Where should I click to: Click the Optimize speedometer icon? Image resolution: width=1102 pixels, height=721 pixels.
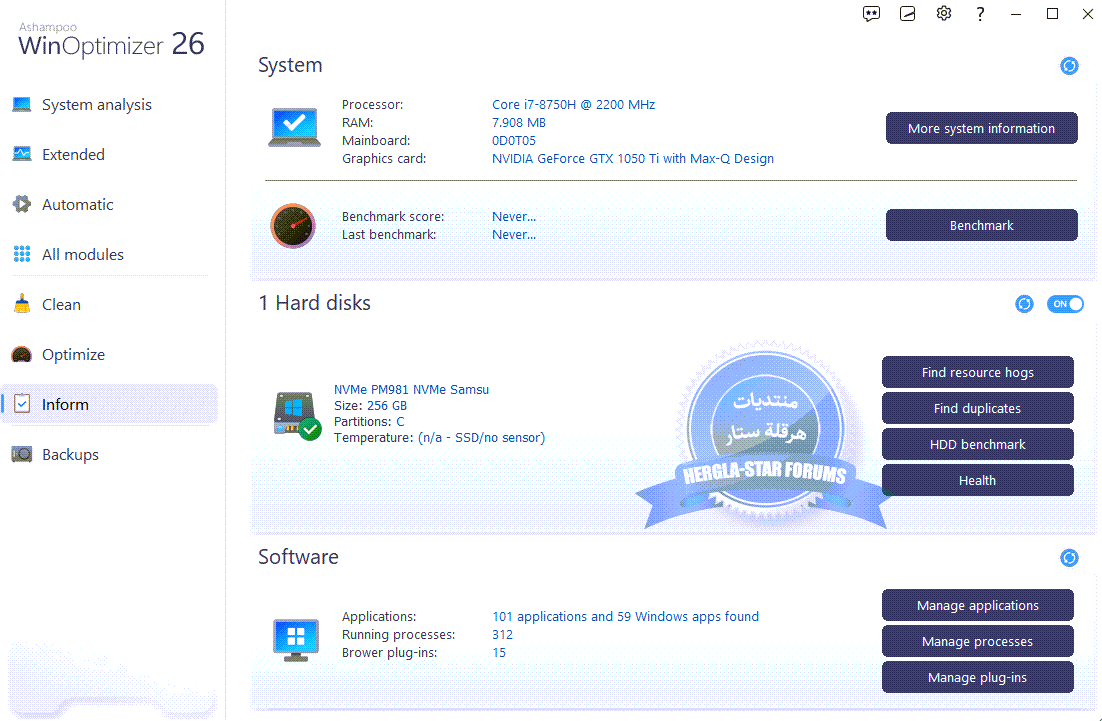pyautogui.click(x=22, y=354)
